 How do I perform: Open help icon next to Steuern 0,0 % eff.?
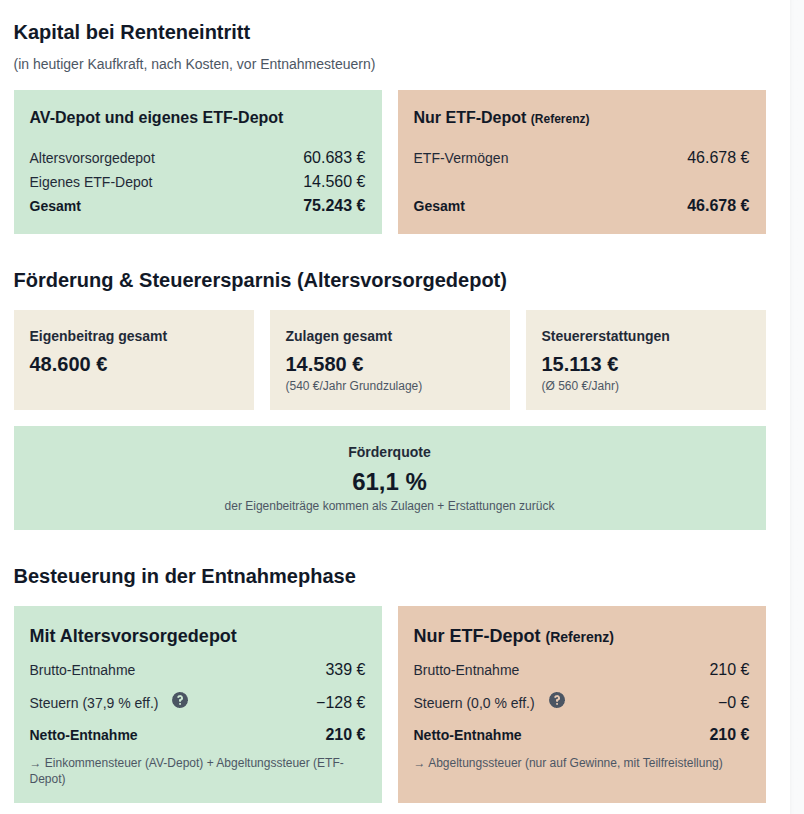tap(557, 700)
